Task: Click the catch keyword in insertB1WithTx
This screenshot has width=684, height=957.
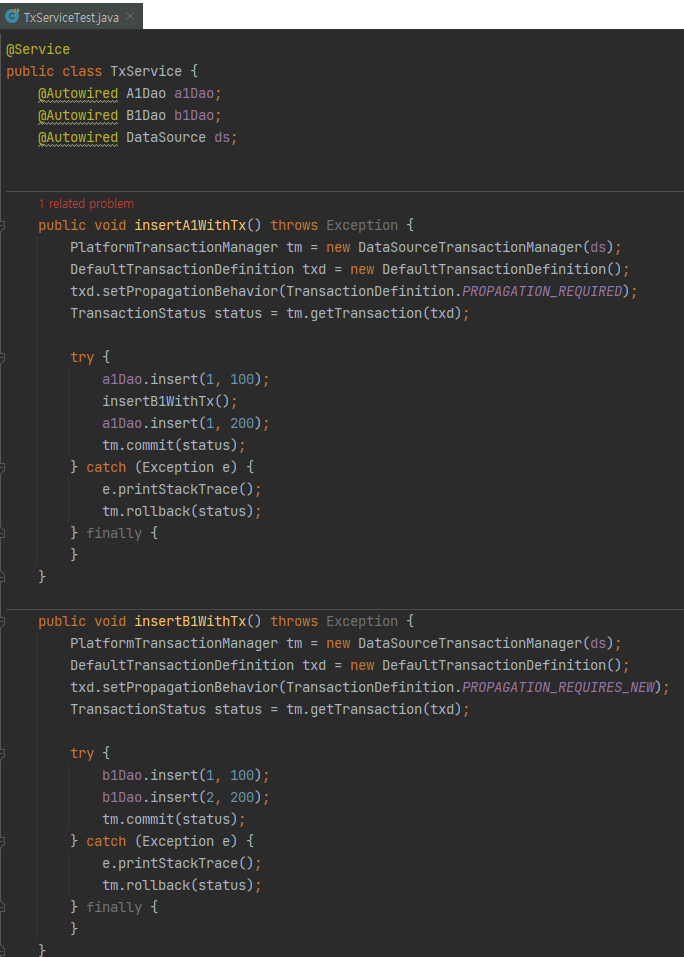Action: point(106,841)
